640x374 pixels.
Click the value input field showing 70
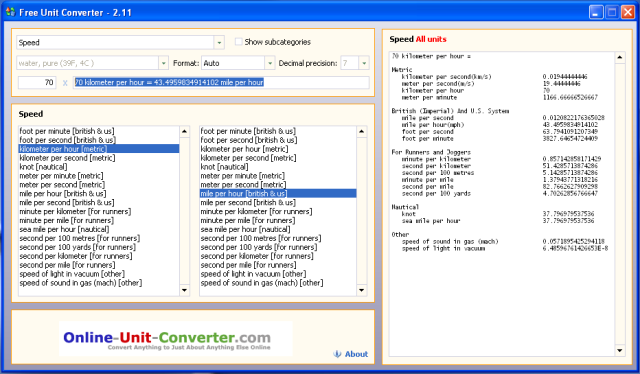tap(37, 82)
